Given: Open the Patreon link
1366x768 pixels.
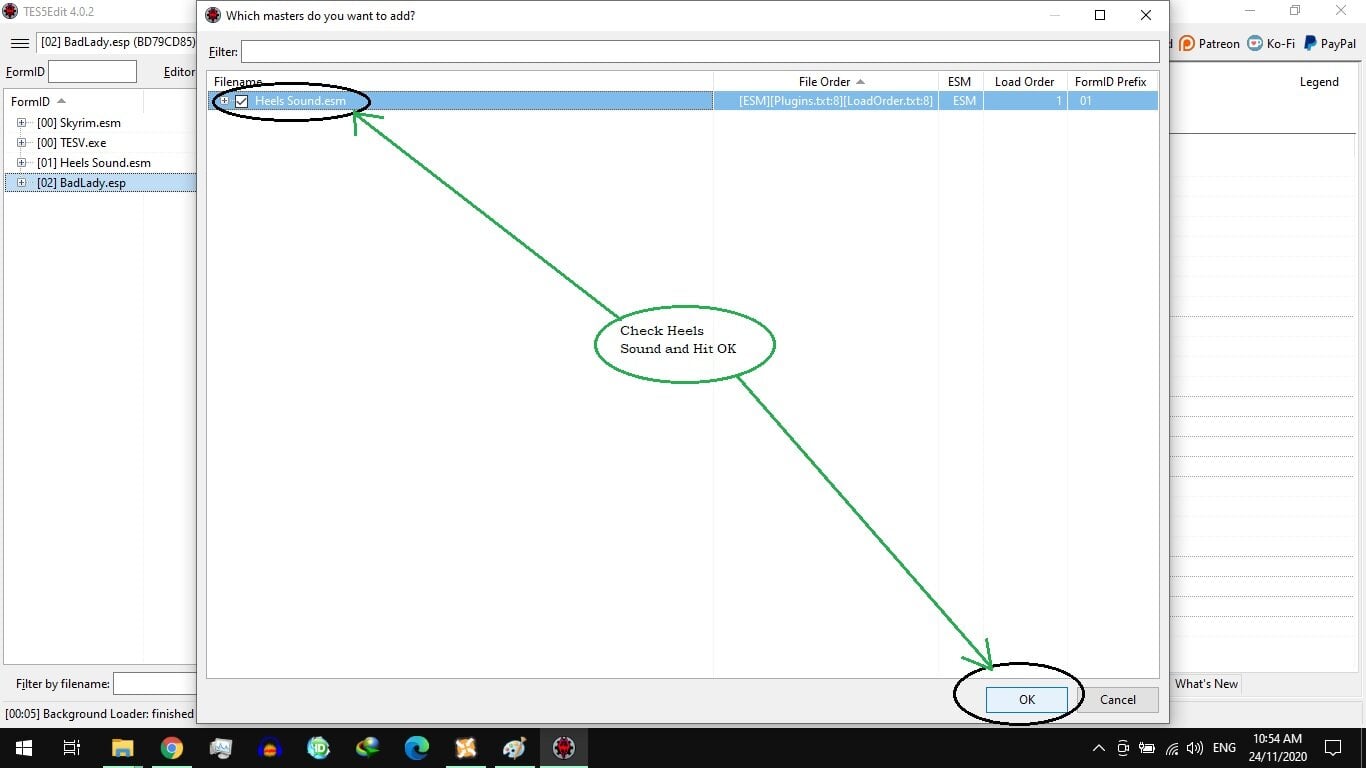Looking at the screenshot, I should [1210, 43].
